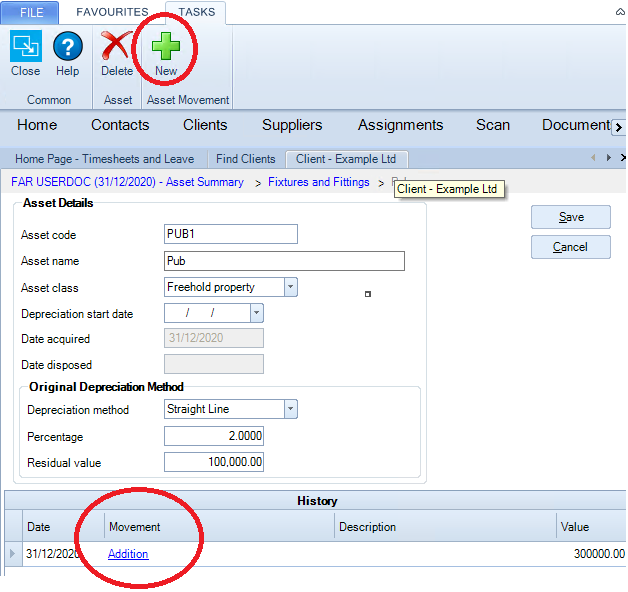The image size is (628, 592).
Task: Click into the Asset name field
Action: click(x=284, y=261)
